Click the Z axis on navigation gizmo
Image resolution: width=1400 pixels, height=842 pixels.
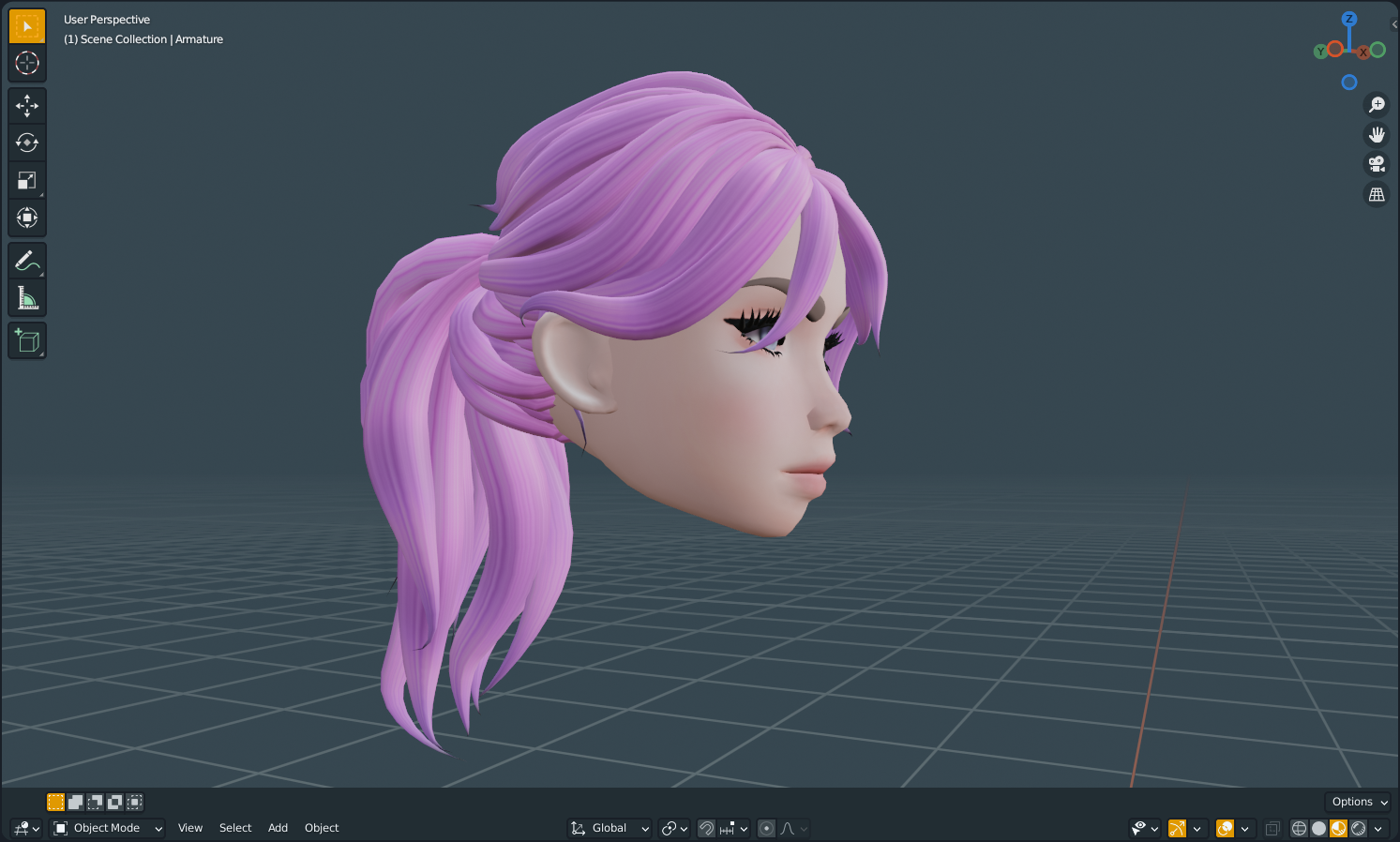(1348, 19)
